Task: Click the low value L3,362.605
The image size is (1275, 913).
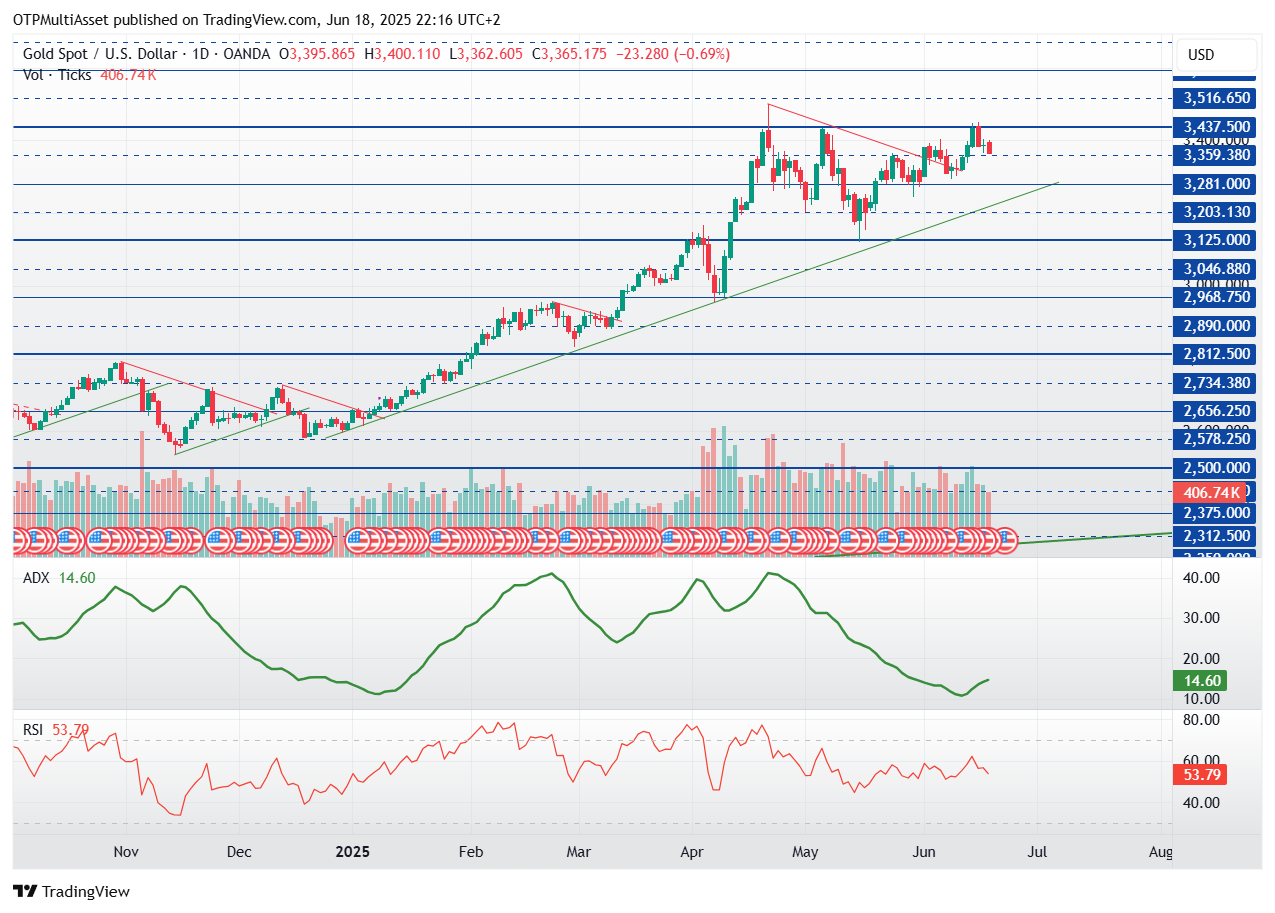Action: (x=485, y=54)
